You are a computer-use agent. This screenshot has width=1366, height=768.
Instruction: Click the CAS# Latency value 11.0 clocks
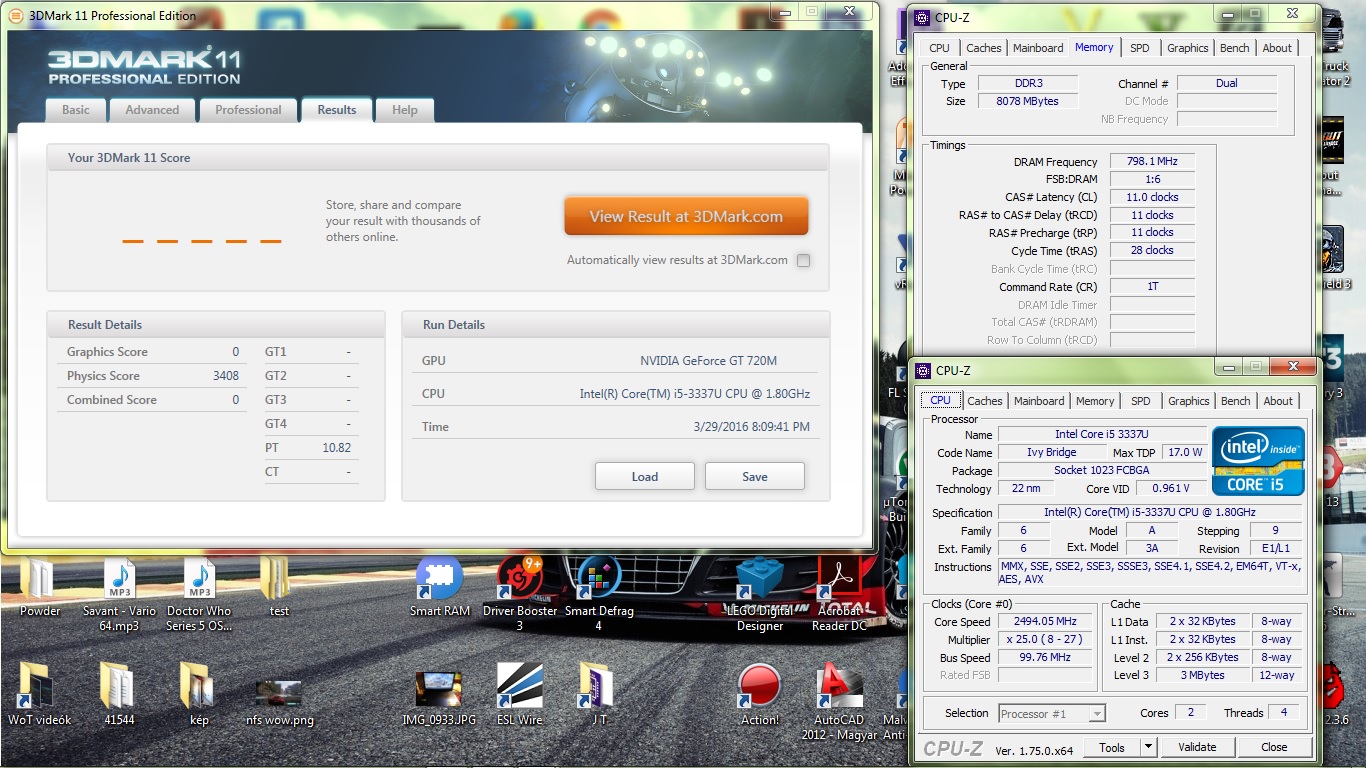tap(1152, 197)
